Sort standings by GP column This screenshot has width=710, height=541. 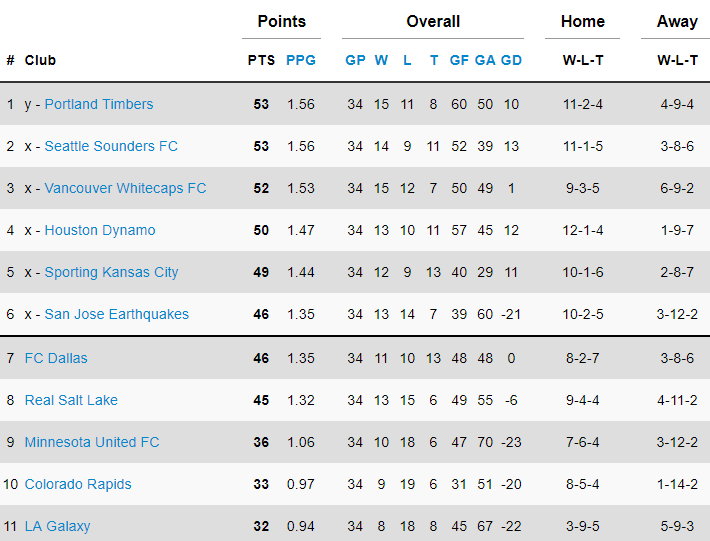355,60
